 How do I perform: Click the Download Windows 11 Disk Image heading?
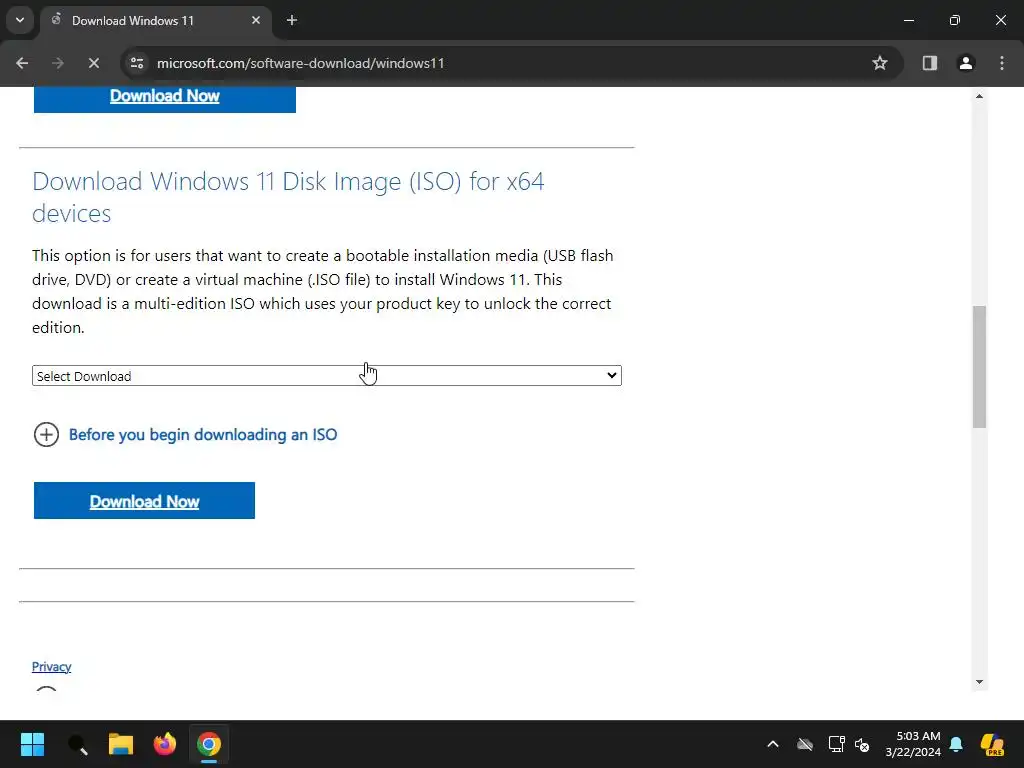click(288, 197)
